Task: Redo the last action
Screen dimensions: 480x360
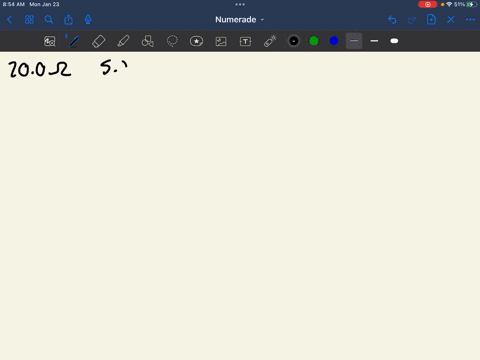Action: point(412,20)
